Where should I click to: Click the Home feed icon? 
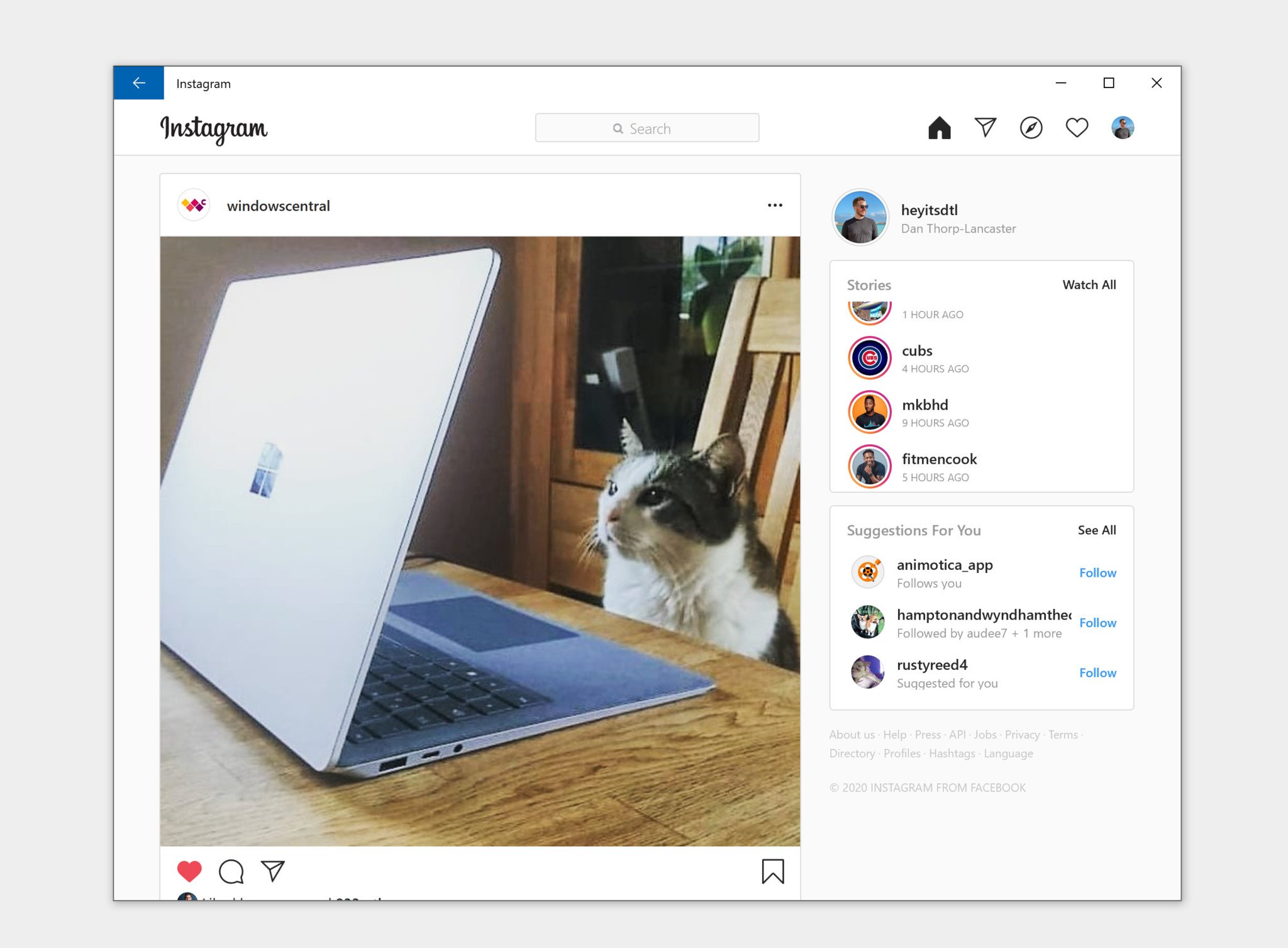pos(939,127)
